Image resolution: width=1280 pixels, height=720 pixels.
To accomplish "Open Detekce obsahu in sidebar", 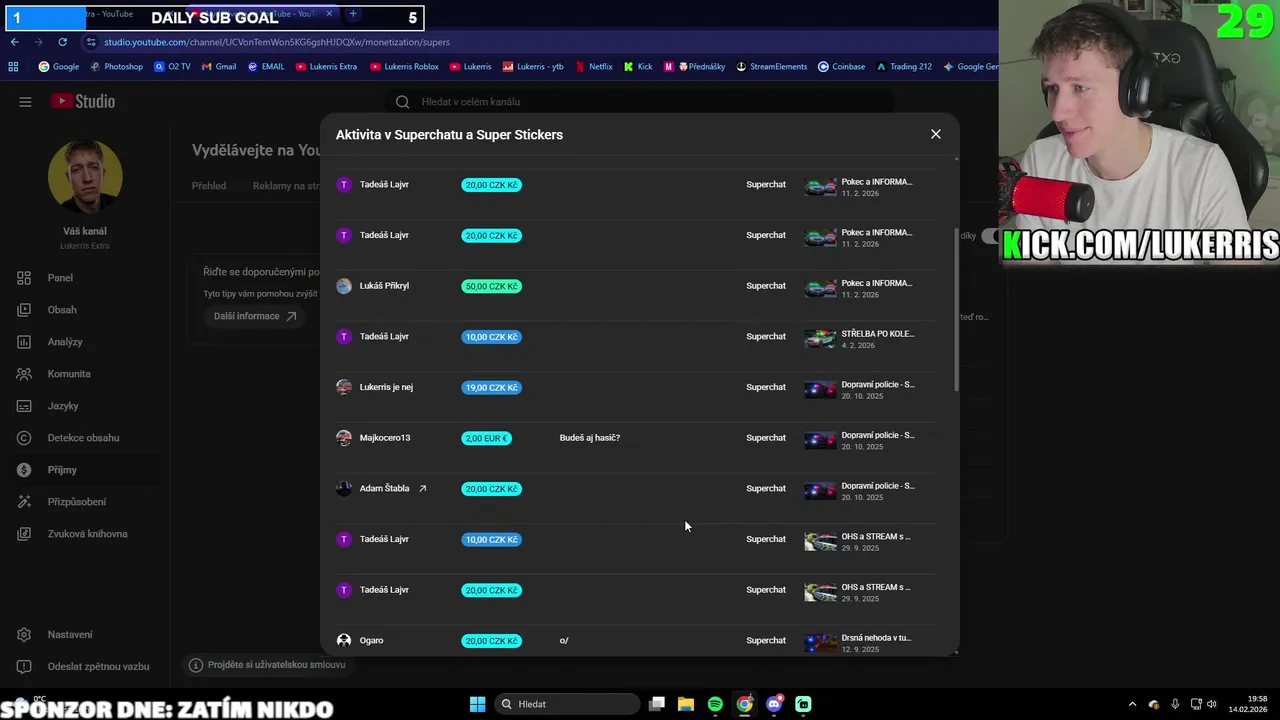I will click(x=83, y=438).
